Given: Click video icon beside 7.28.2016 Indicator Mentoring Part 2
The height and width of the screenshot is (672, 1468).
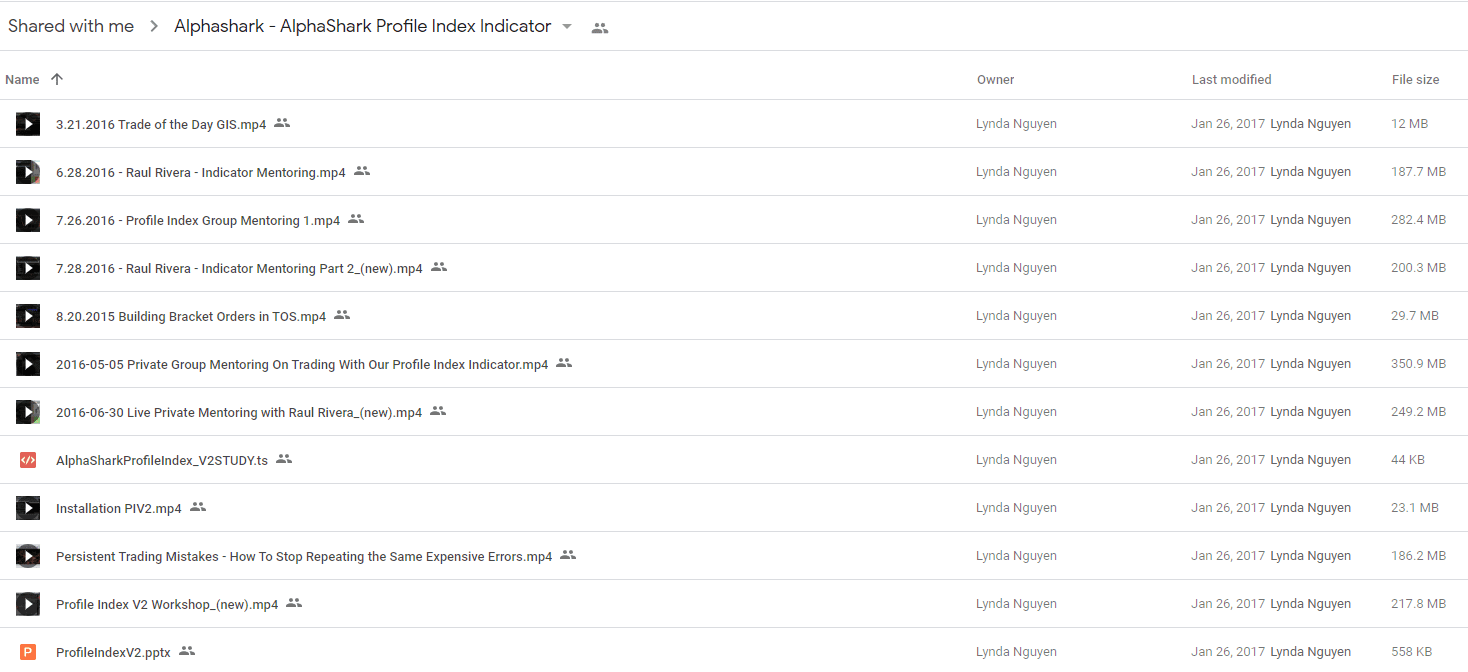Looking at the screenshot, I should [x=28, y=268].
